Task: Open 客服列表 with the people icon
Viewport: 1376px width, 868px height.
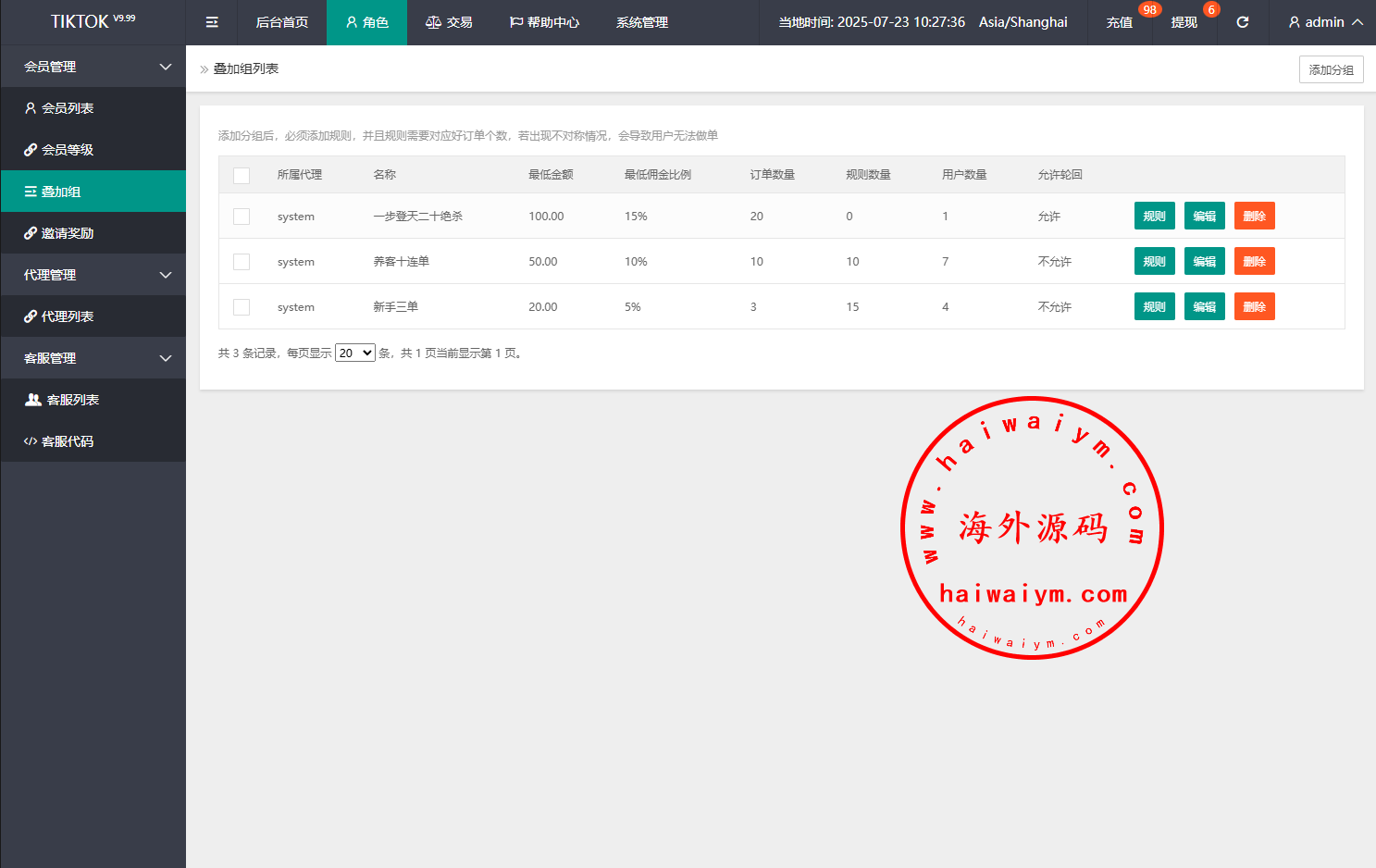Action: coord(62,400)
